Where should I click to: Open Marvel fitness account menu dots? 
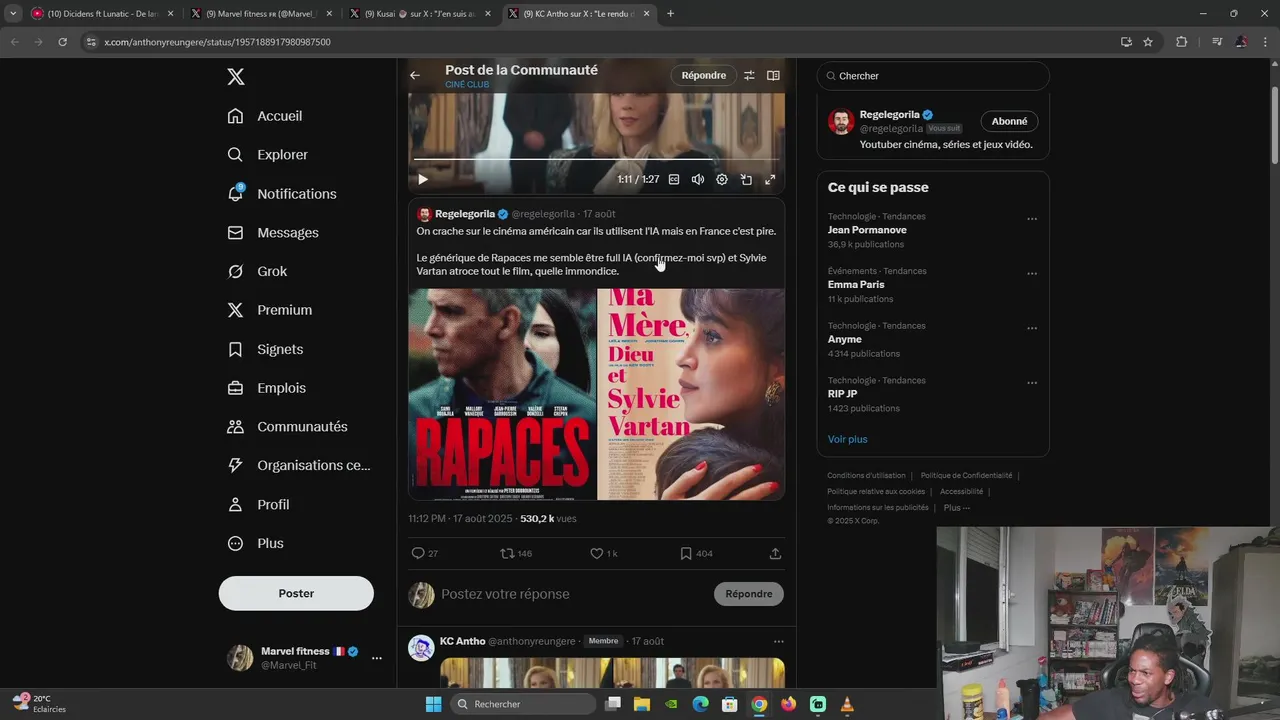click(377, 658)
